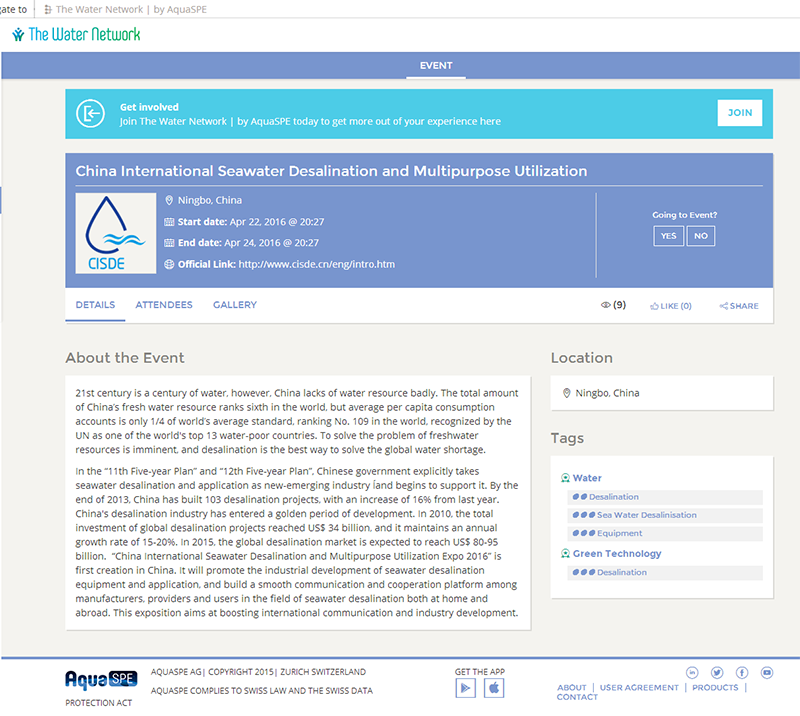Visit the YouTube channel via footer icon
This screenshot has width=800, height=716.
pos(767,673)
